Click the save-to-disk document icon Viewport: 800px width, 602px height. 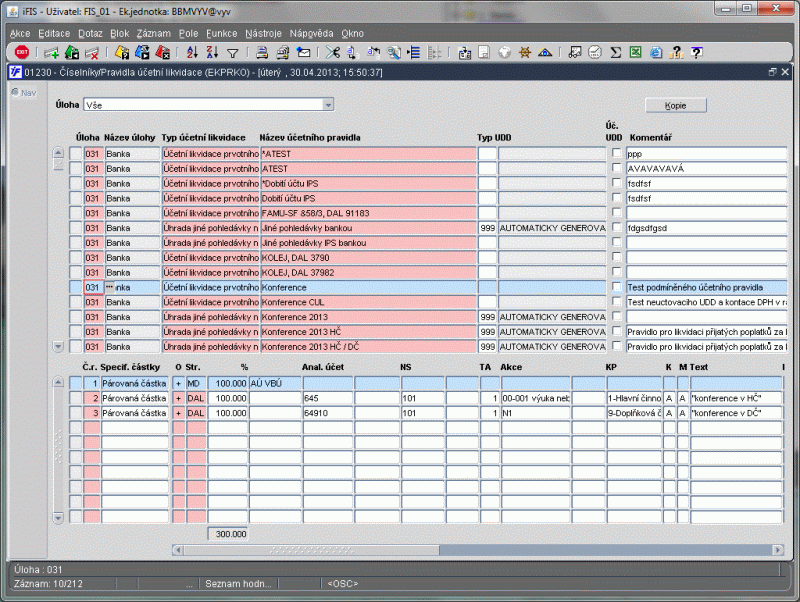point(484,52)
